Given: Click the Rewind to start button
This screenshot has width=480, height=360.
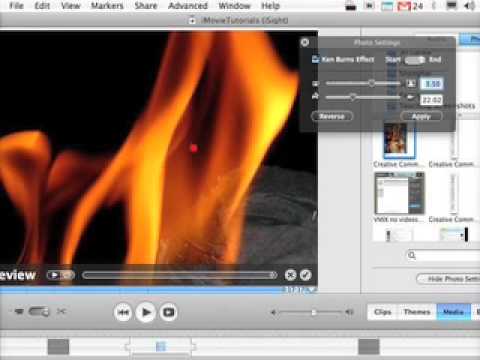Looking at the screenshot, I should (x=123, y=312).
